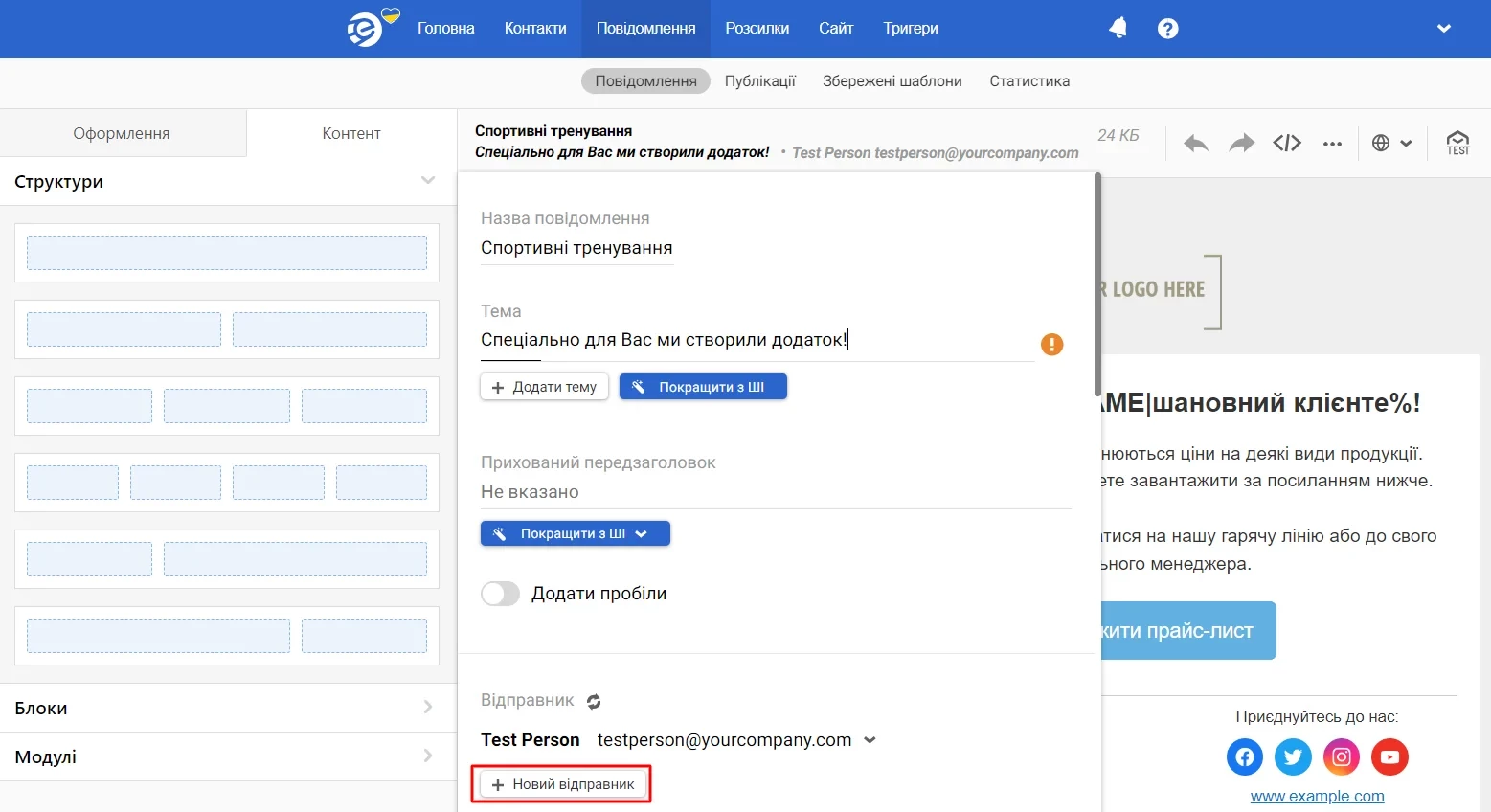Open Сайт in top menu
This screenshot has height=812, width=1491.
(x=836, y=29)
